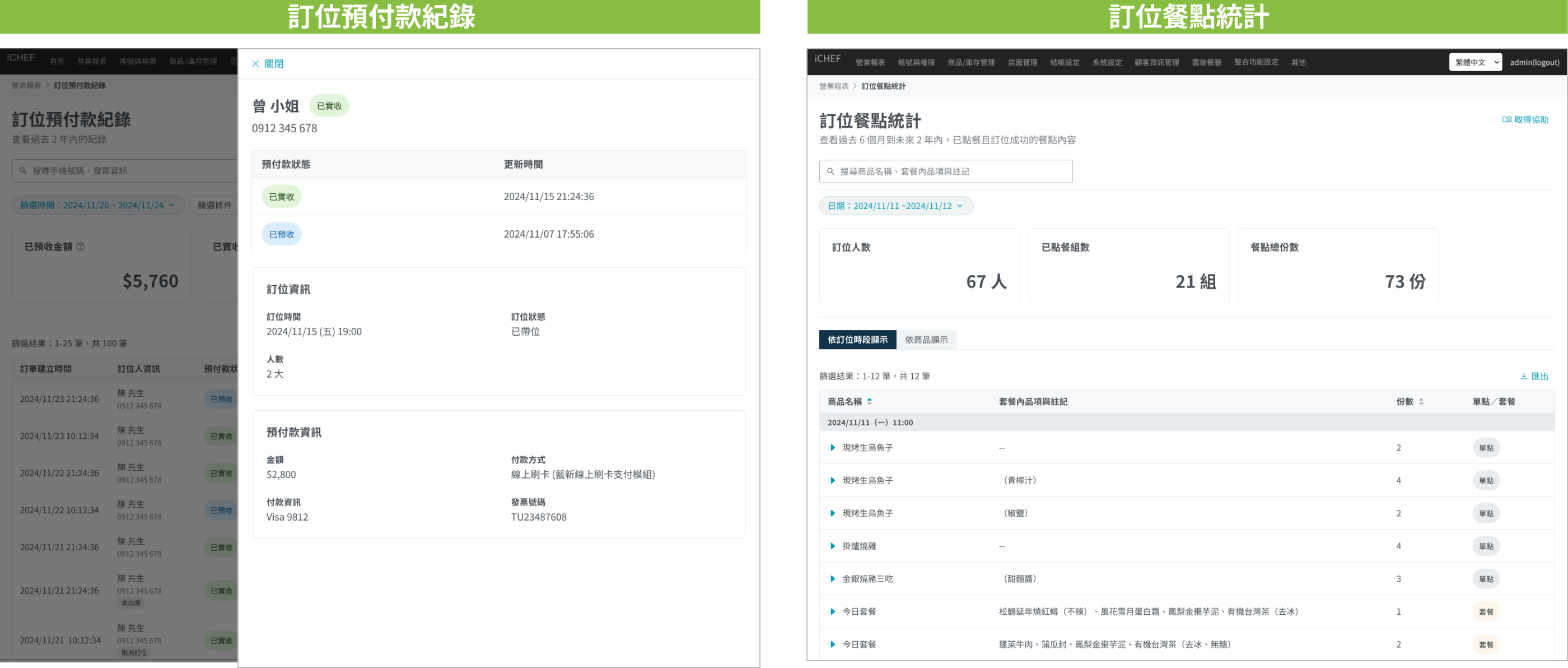Screen dimensions: 1568x668
Task: Open the 繁體中文 language selector
Action: [x=1474, y=62]
